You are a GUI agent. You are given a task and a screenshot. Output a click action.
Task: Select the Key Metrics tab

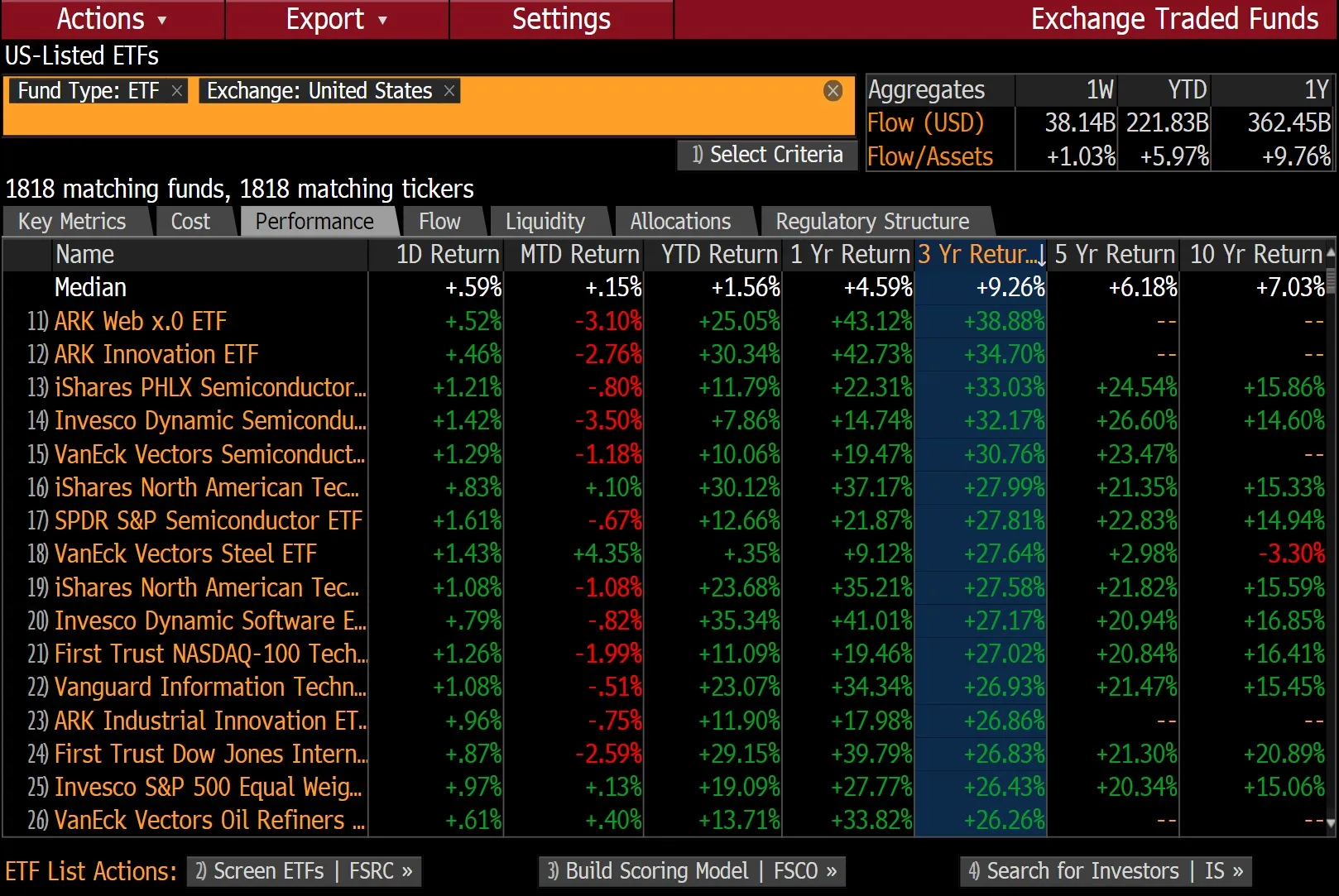tap(73, 221)
